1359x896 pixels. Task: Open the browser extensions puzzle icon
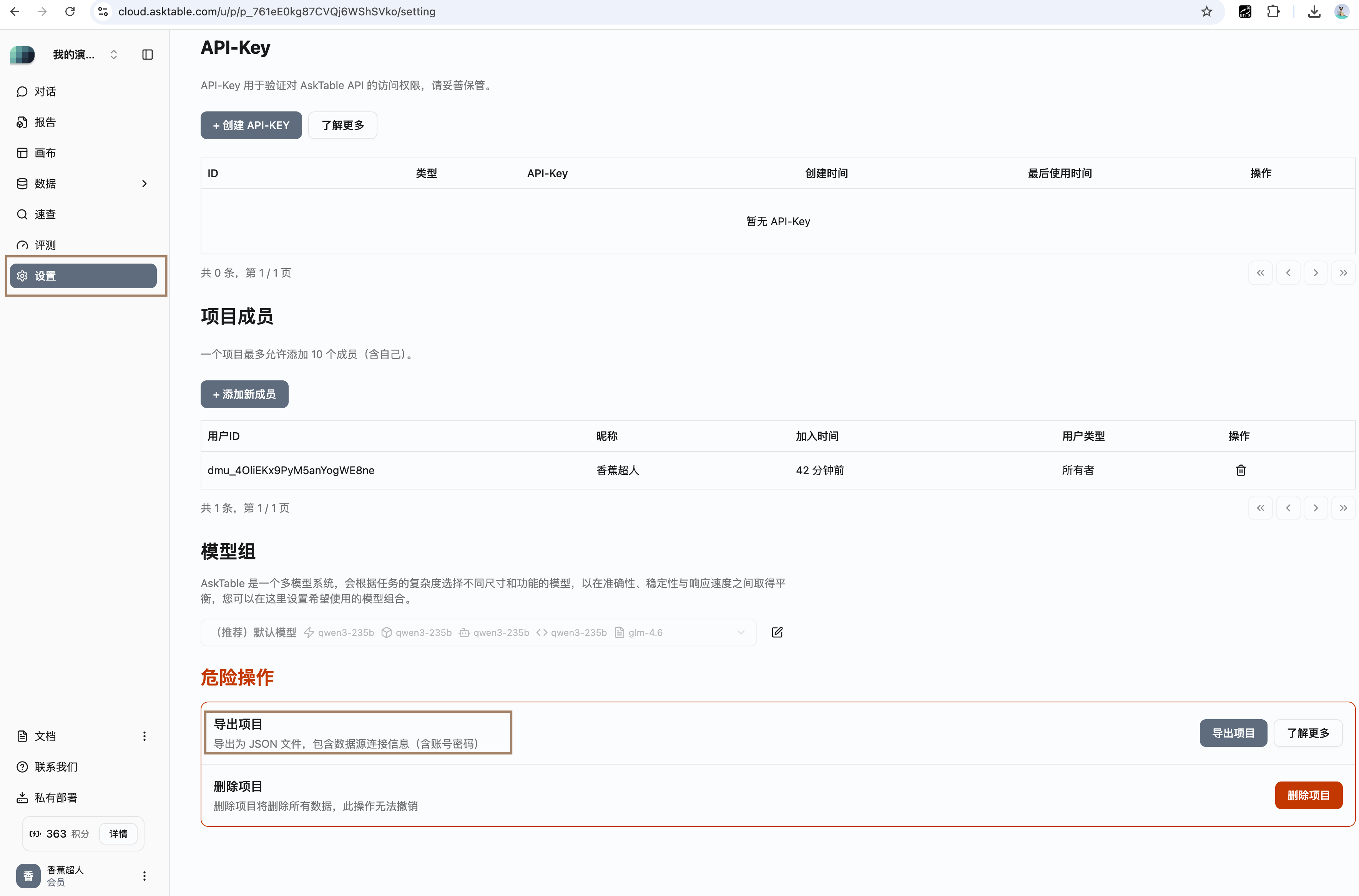(x=1273, y=12)
